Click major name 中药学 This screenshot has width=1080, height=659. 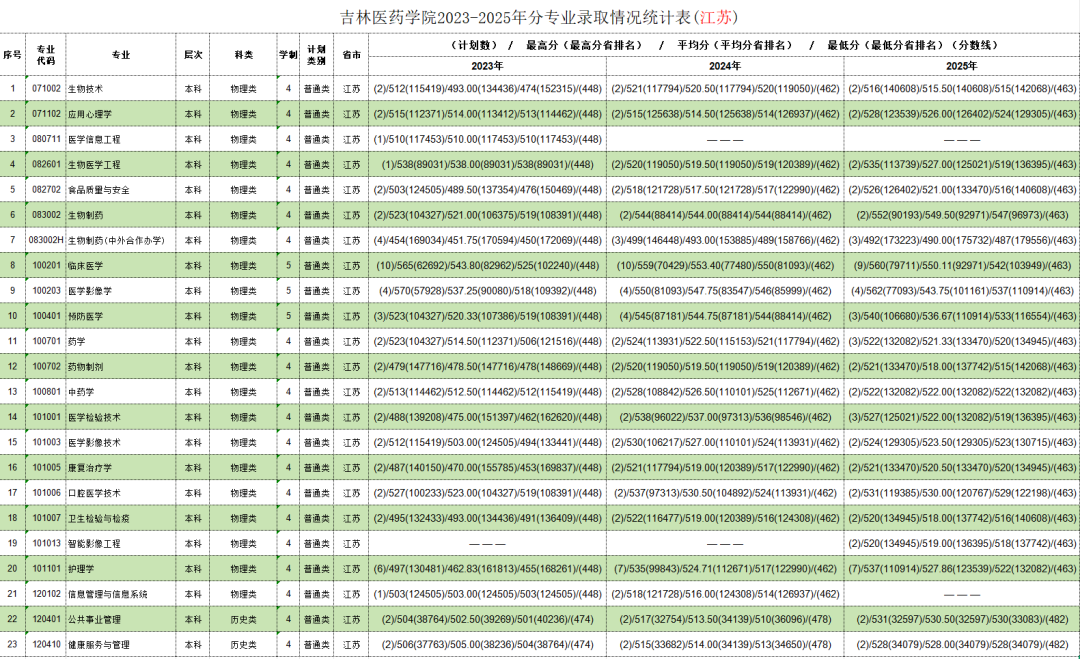click(81, 392)
